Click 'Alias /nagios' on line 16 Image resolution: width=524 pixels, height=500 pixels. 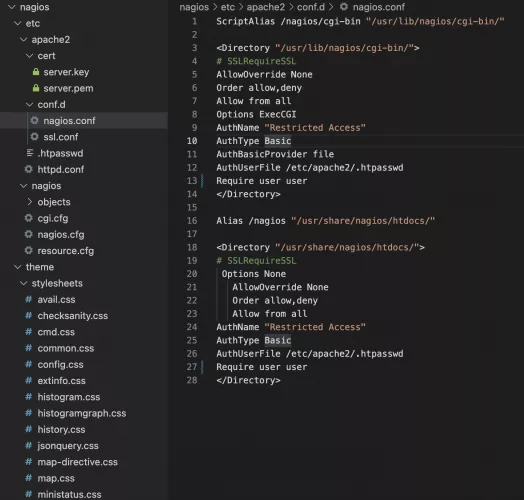[x=251, y=221]
